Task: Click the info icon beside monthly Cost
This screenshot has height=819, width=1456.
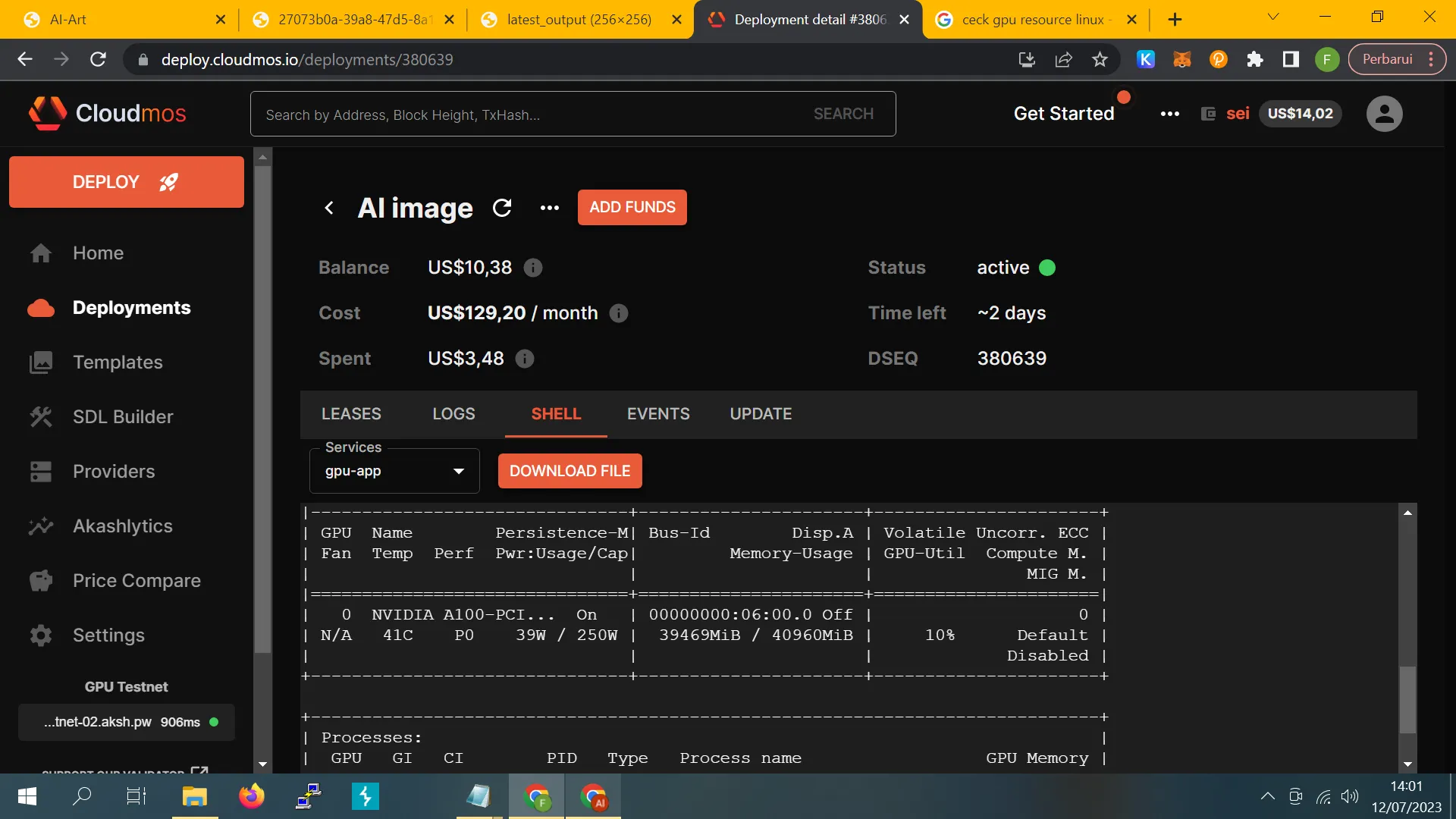Action: [619, 313]
